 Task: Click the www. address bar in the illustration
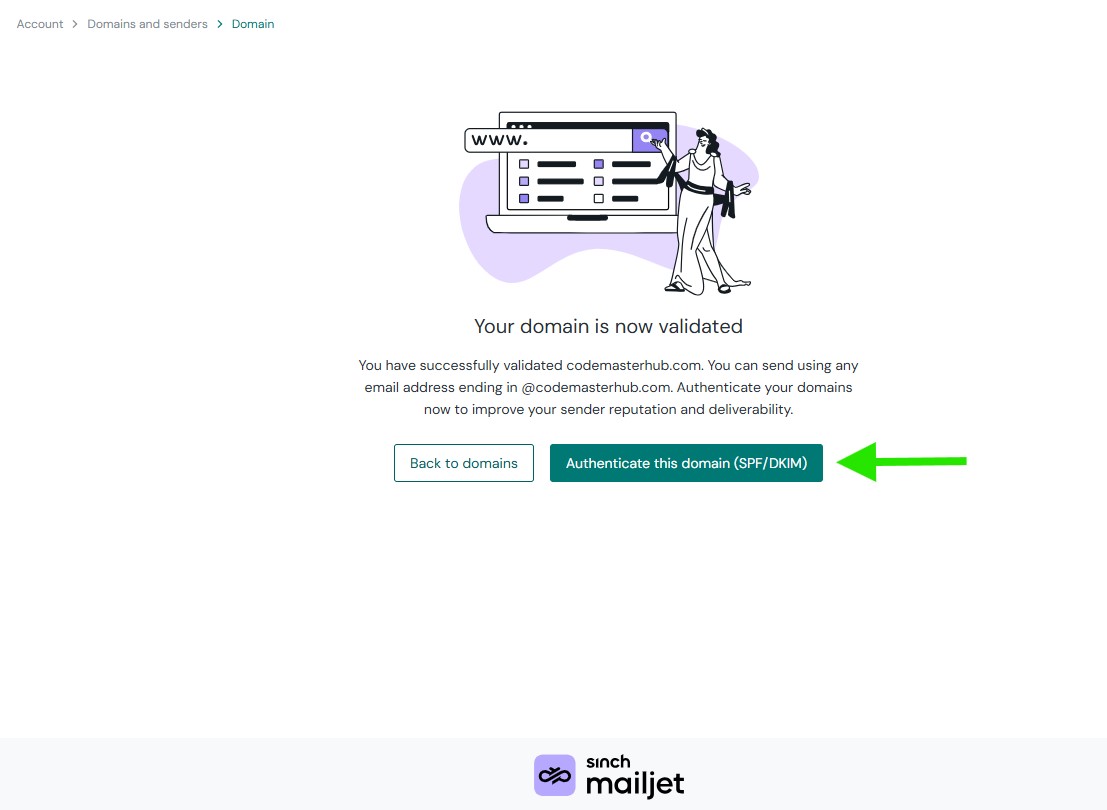click(549, 140)
